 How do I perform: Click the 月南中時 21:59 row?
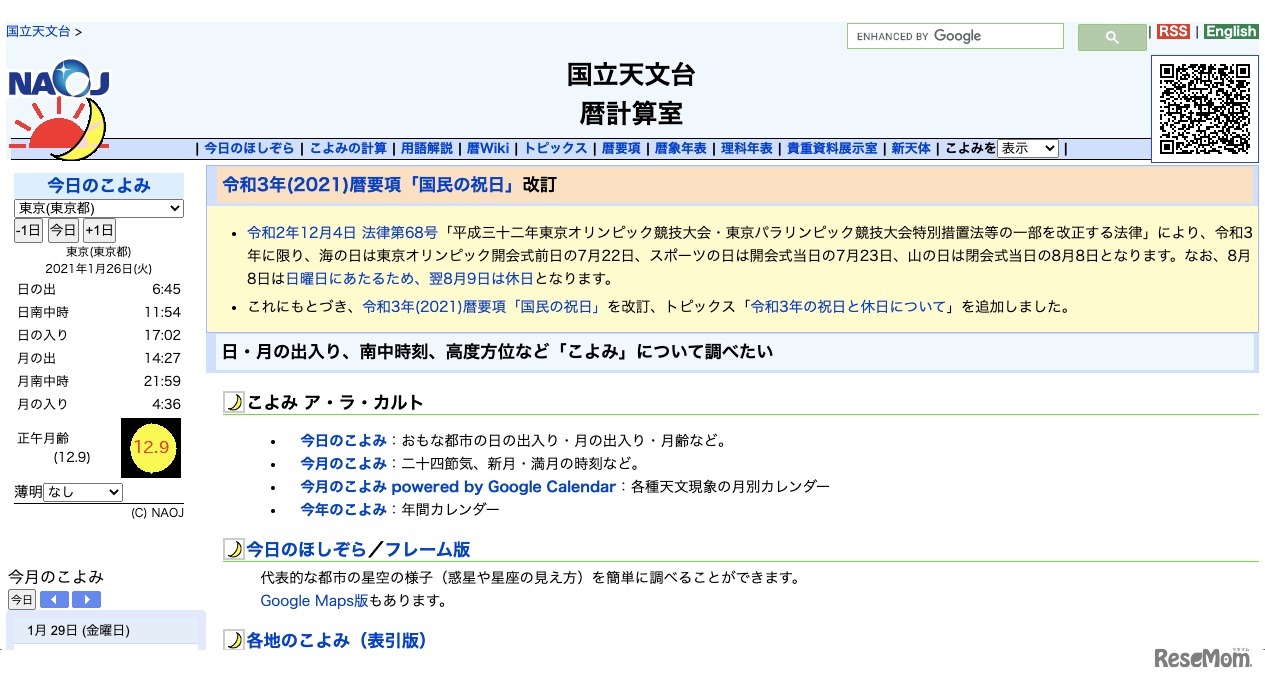[x=99, y=381]
